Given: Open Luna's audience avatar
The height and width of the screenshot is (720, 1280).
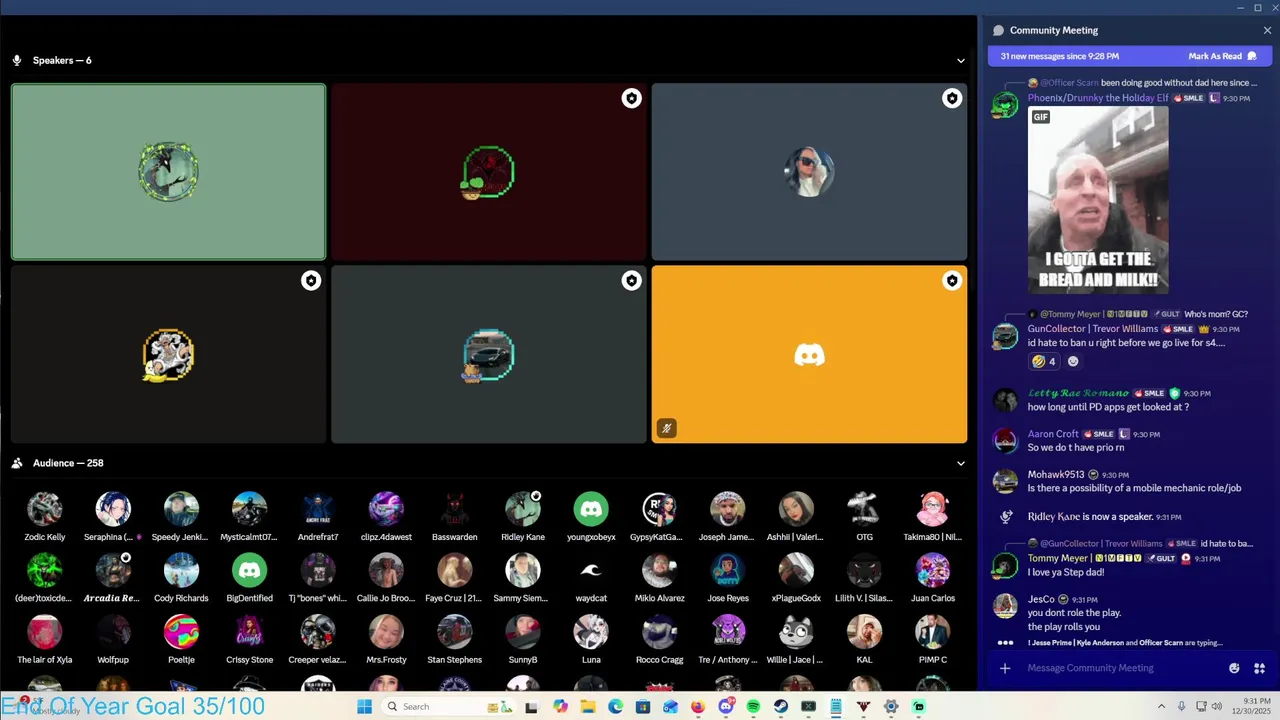Looking at the screenshot, I should point(591,632).
